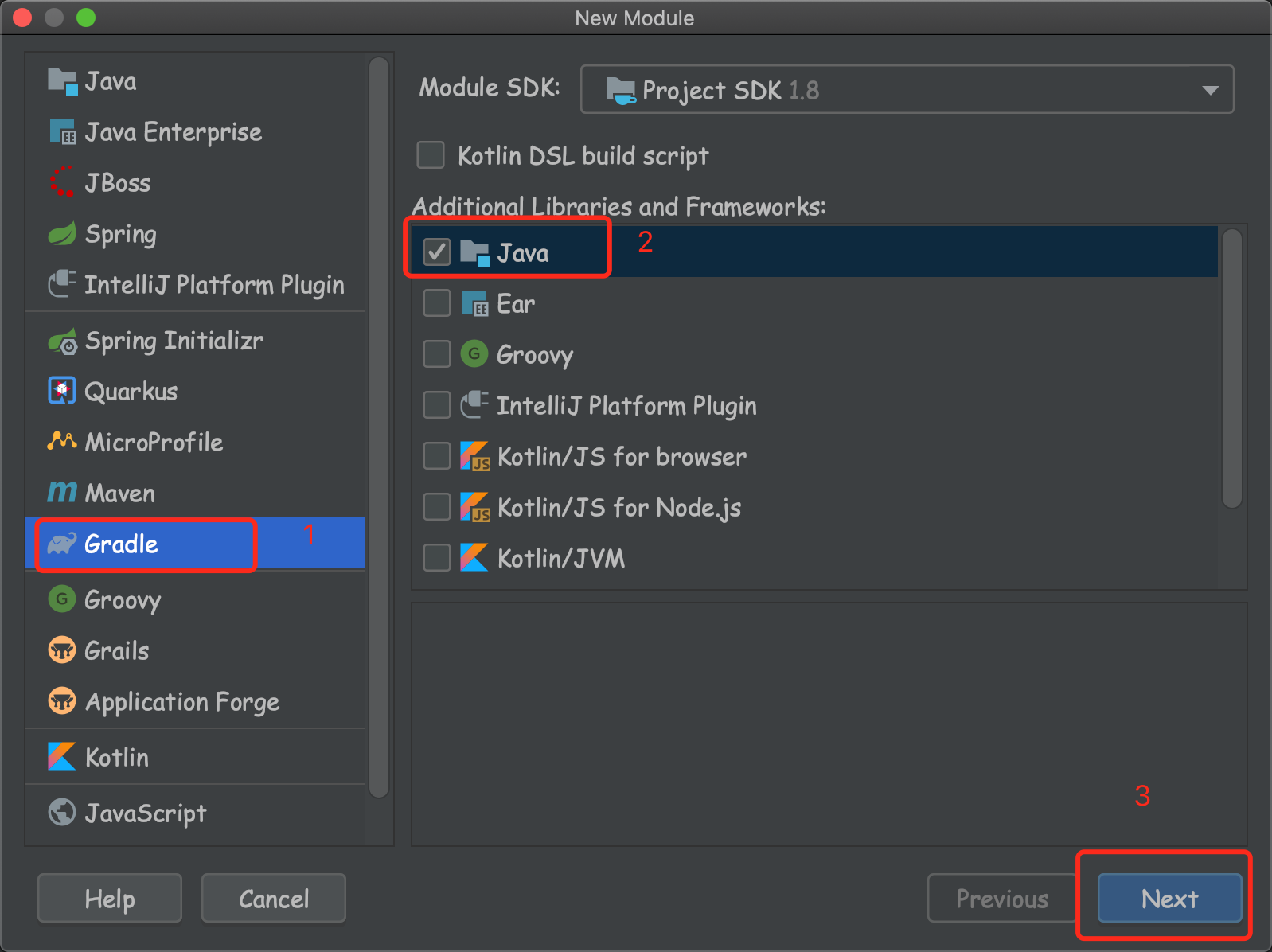Select the Maven 'm' icon
The image size is (1272, 952).
tap(62, 493)
